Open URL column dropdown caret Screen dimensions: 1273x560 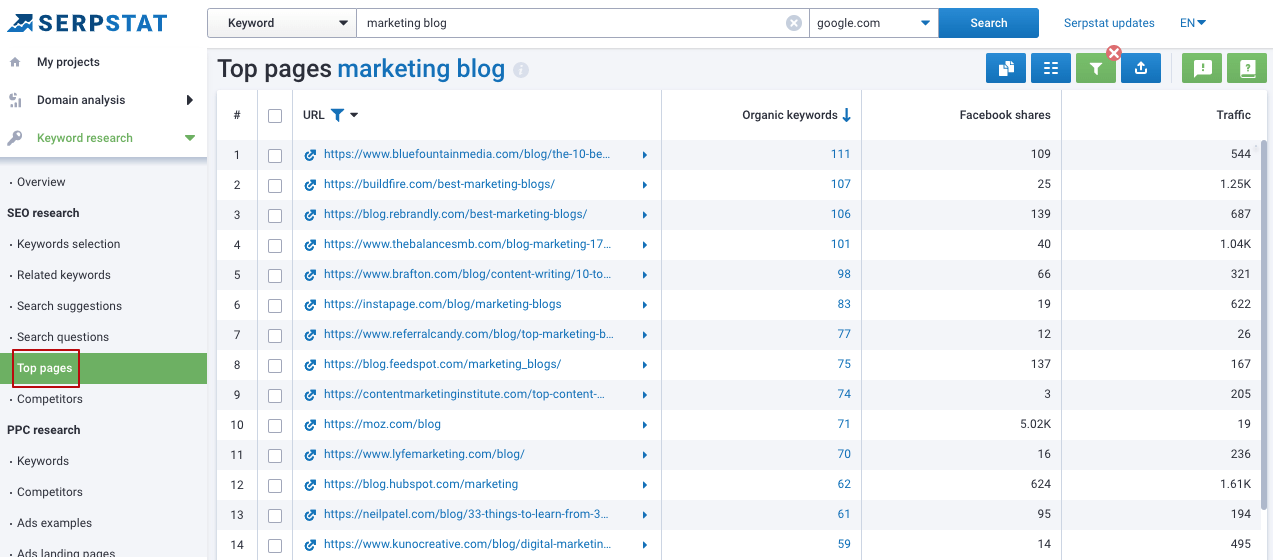pyautogui.click(x=354, y=115)
